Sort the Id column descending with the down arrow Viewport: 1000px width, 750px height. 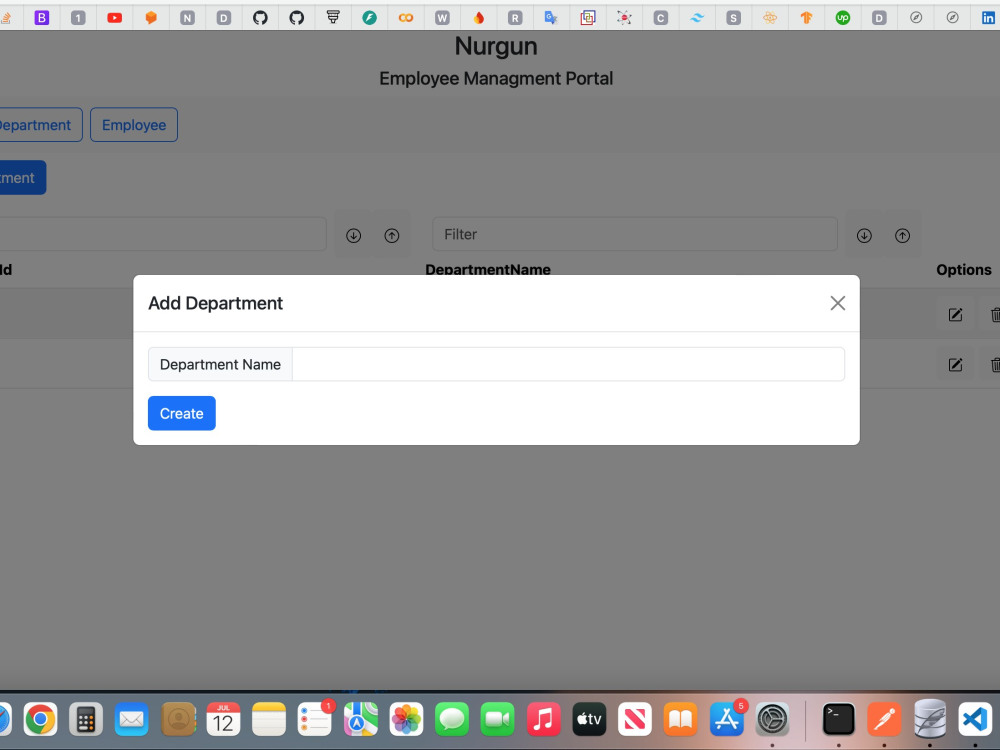pos(353,235)
